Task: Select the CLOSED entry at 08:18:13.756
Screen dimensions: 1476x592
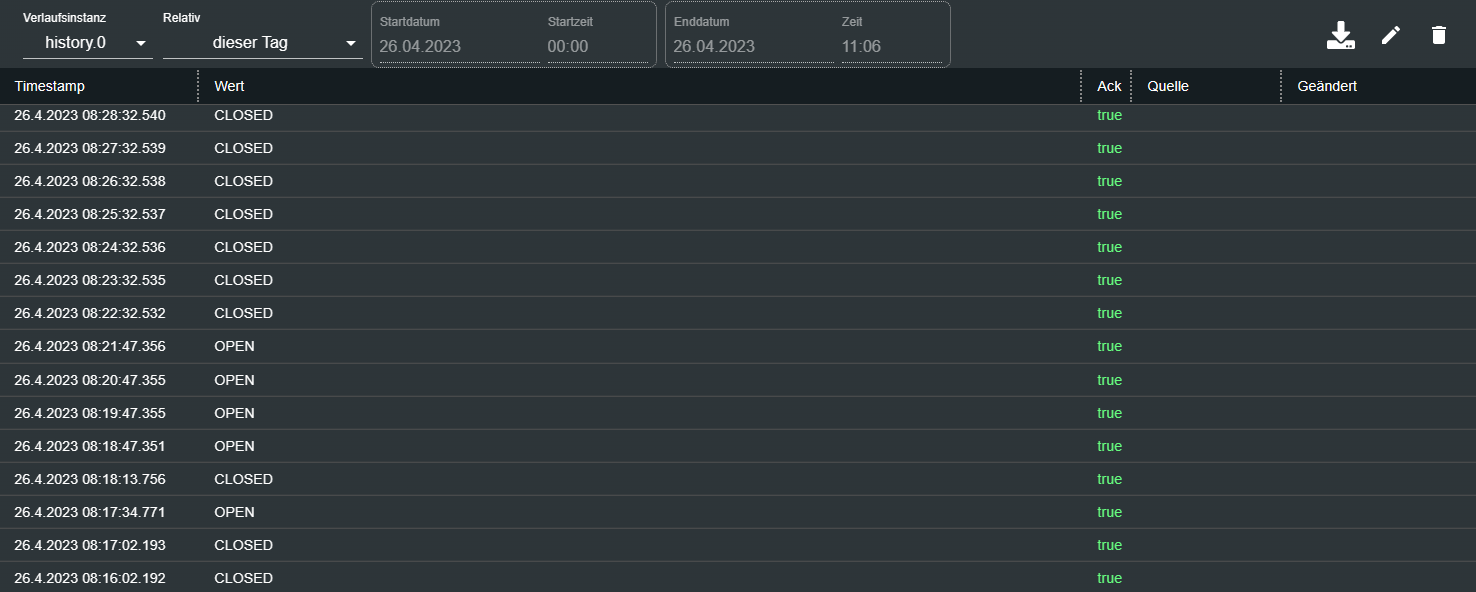Action: tap(243, 479)
